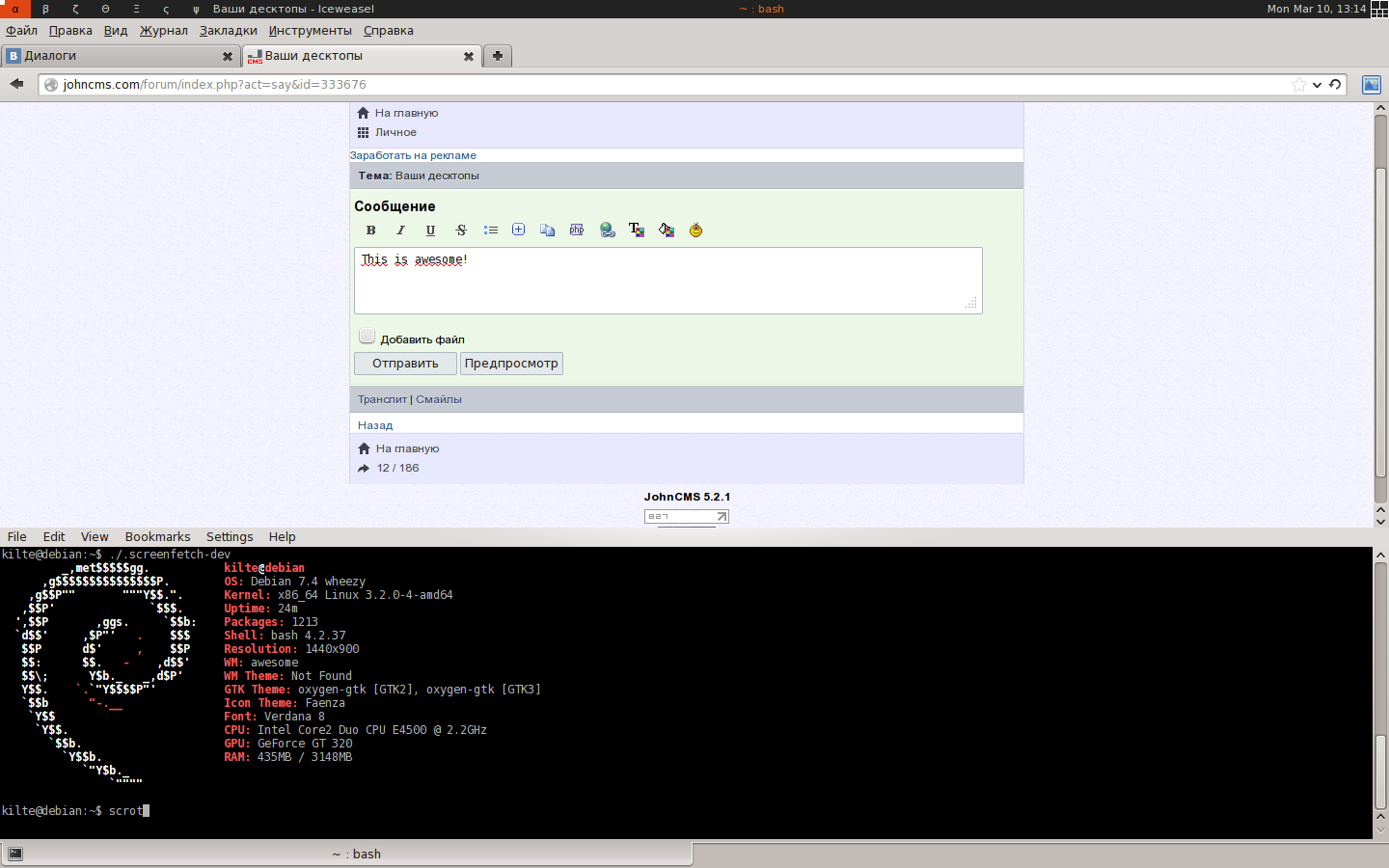The height and width of the screenshot is (868, 1389).
Task: Click the strikethrough formatting icon
Action: click(x=461, y=231)
